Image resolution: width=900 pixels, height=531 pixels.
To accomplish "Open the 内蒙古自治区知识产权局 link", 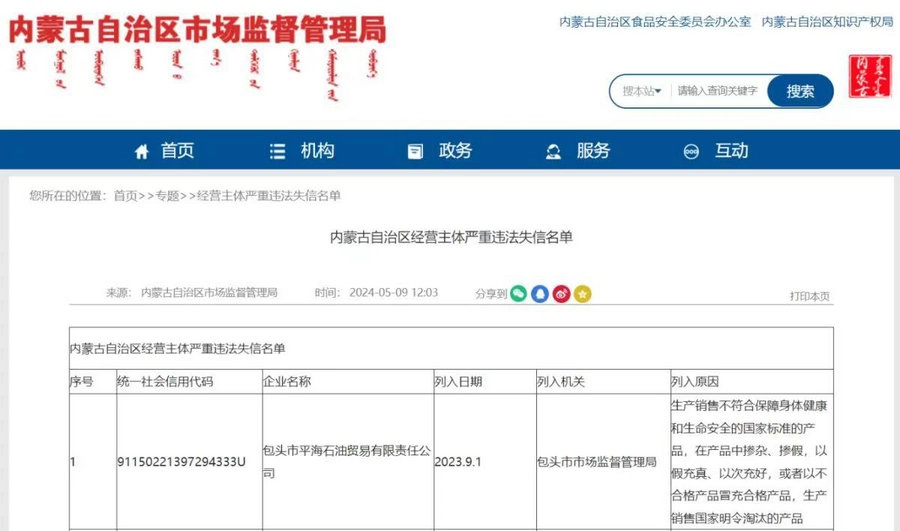I will click(x=827, y=21).
